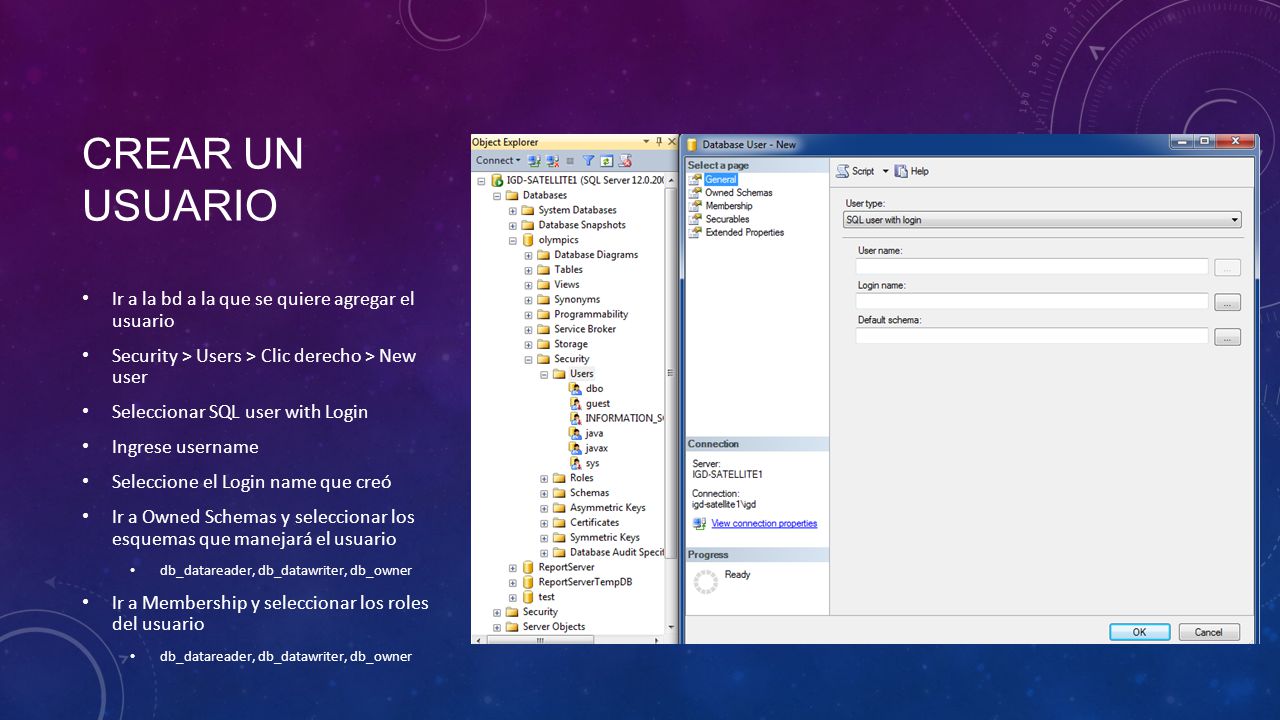Click the IGD-SATELLITE1 server icon in the tree
The height and width of the screenshot is (720, 1280).
pos(497,180)
